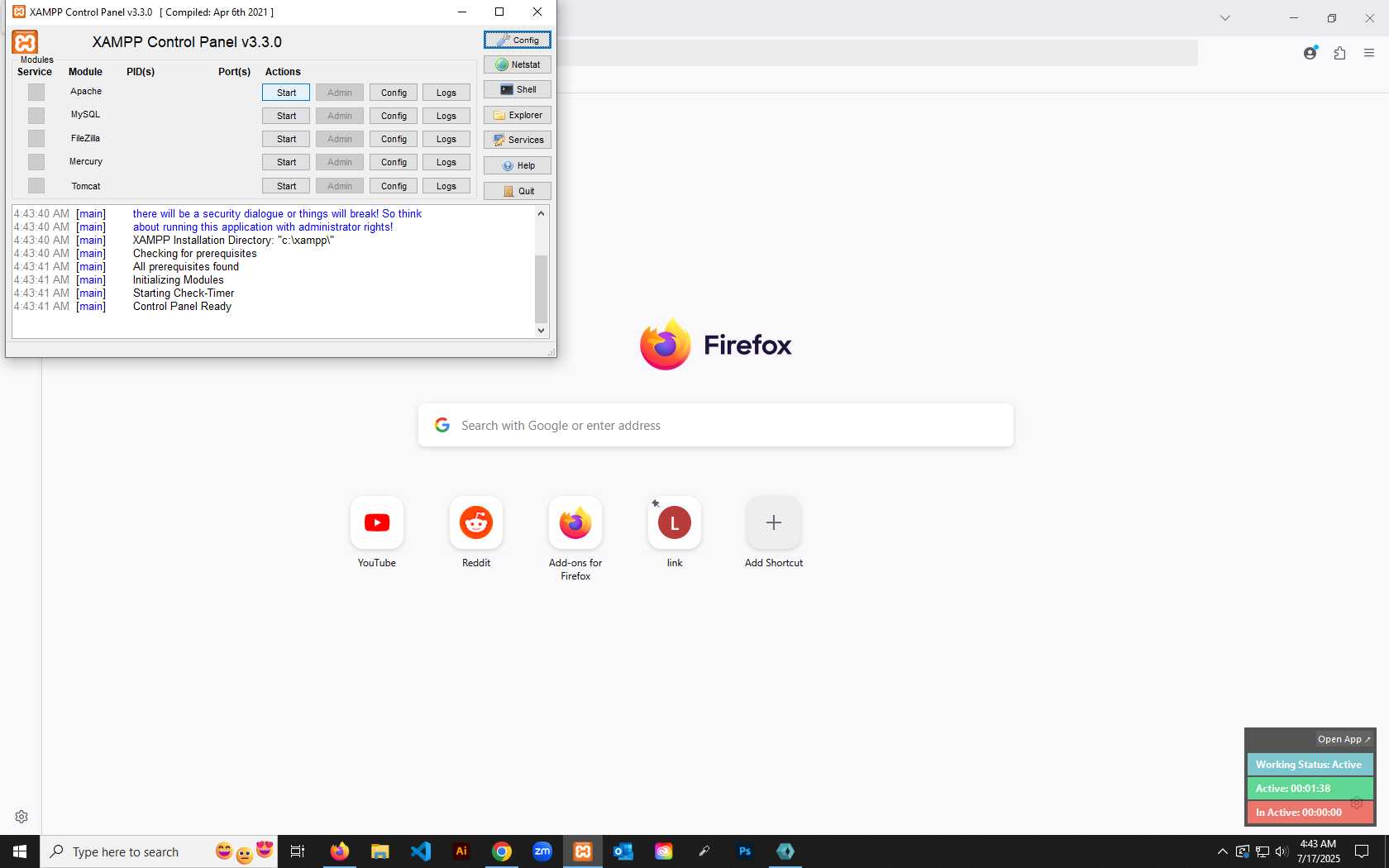
Task: Toggle FileZilla service checkbox
Action: [x=36, y=138]
